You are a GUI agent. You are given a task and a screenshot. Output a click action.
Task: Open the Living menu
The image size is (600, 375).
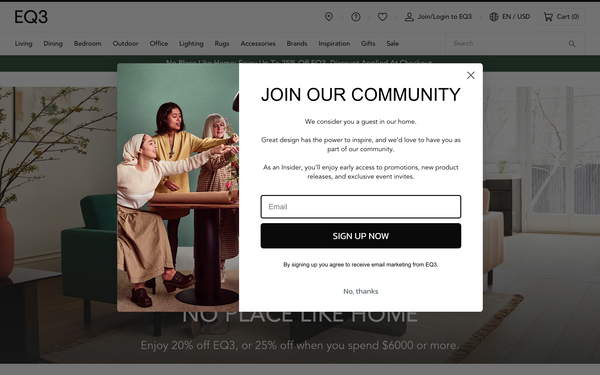pyautogui.click(x=23, y=44)
